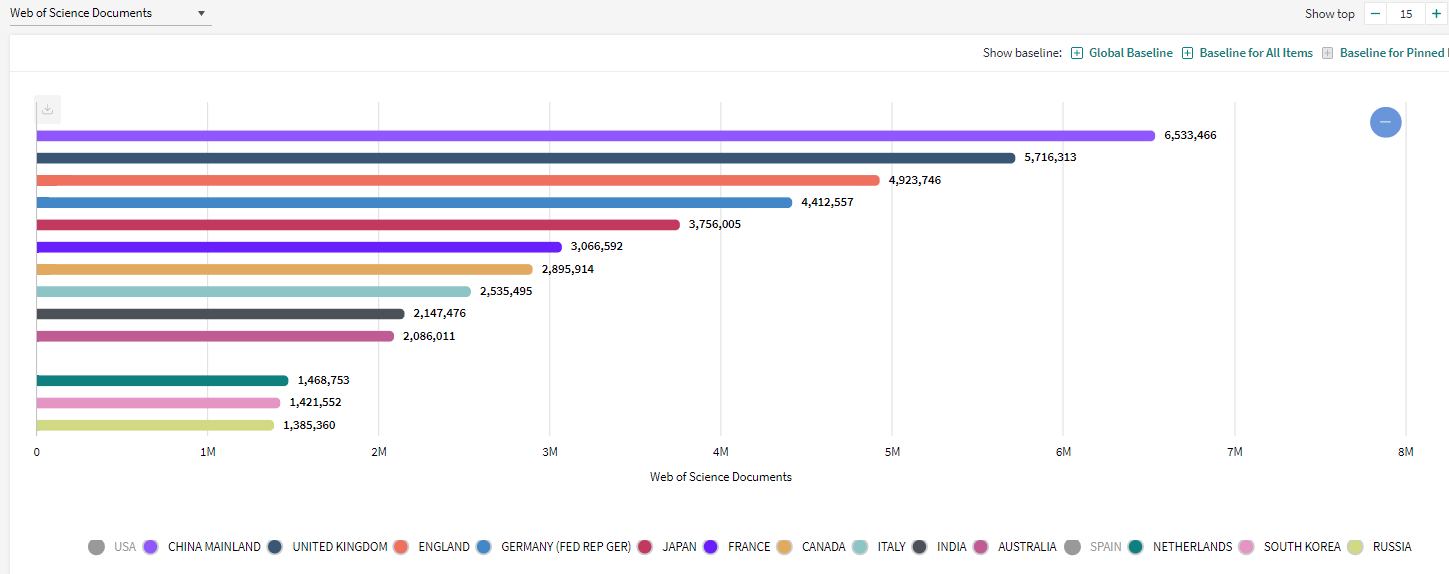Hide the United Kingdom legend series

tap(329, 547)
